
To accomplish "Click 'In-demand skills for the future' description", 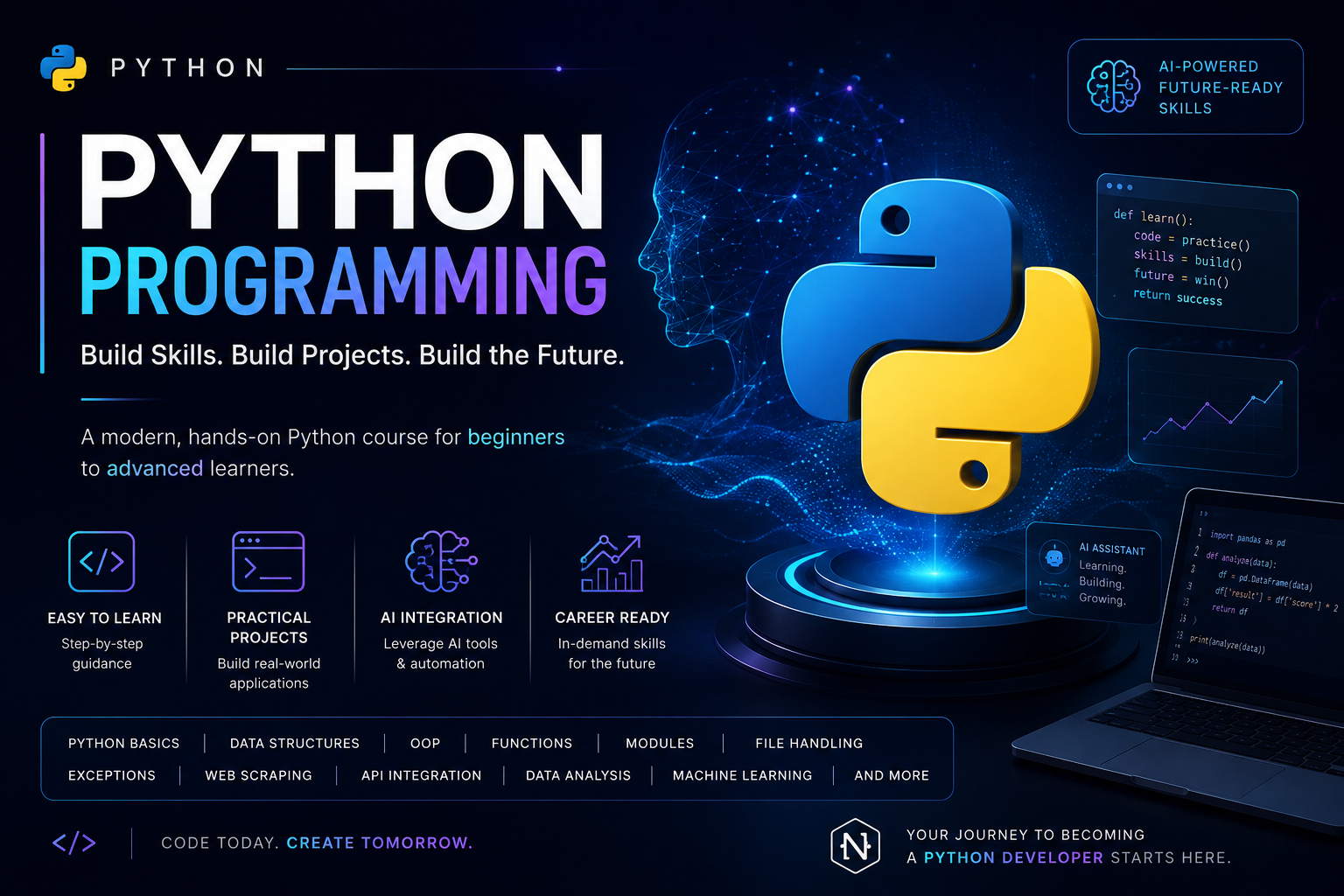I will pyautogui.click(x=612, y=654).
